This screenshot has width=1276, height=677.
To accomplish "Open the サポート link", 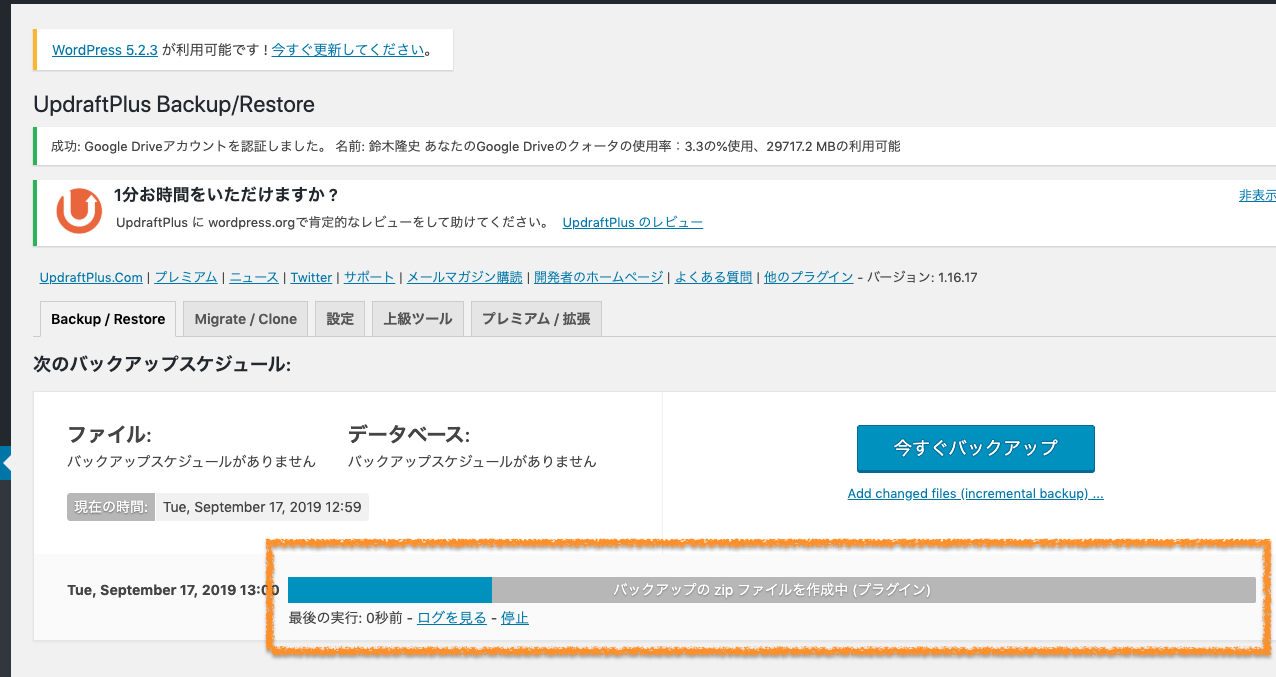I will (369, 277).
